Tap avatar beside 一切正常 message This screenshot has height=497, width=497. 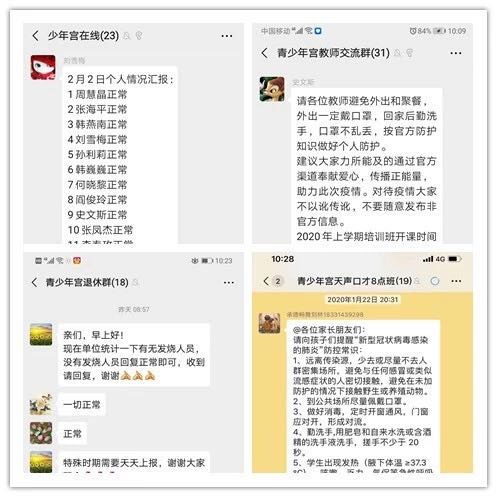point(41,404)
